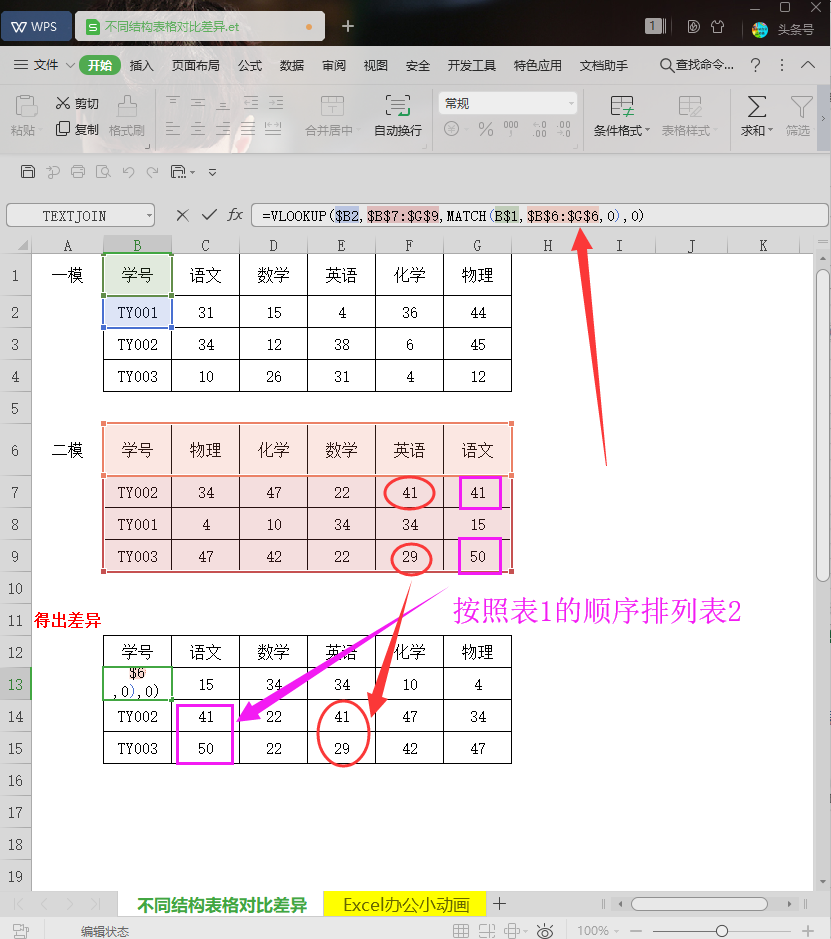Click the increase decimal places icon

tap(539, 129)
